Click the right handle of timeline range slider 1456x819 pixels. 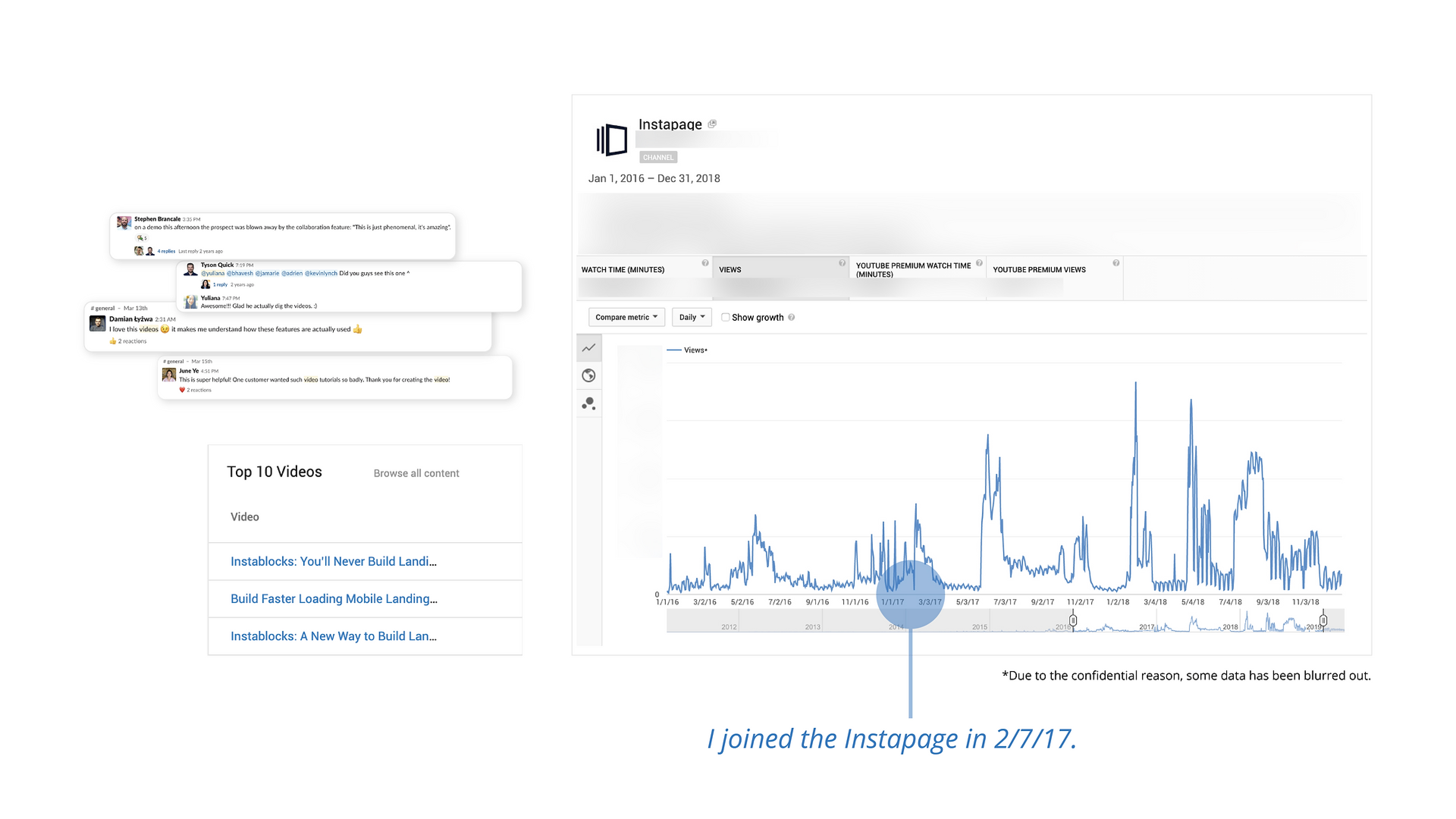pyautogui.click(x=1323, y=620)
